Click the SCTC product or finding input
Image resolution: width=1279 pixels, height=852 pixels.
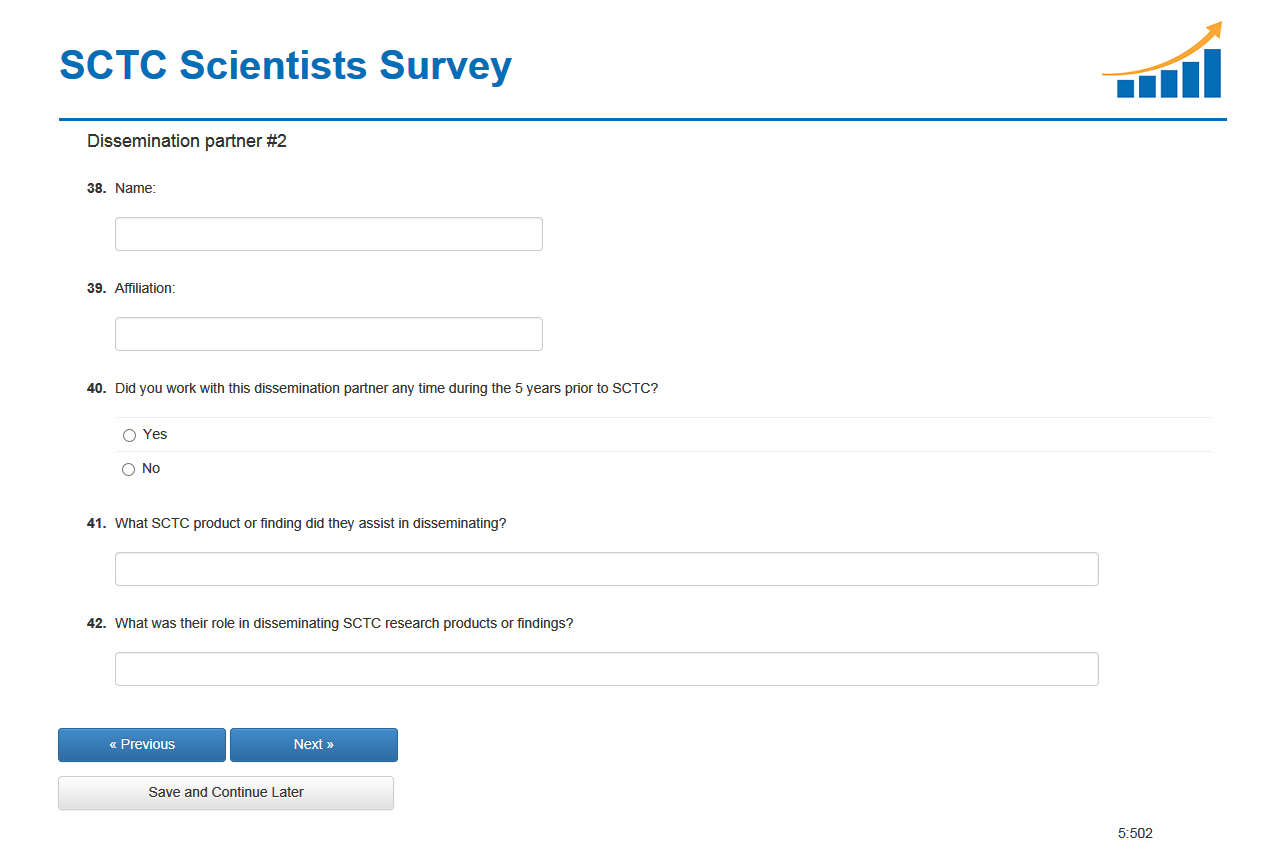[x=606, y=569]
